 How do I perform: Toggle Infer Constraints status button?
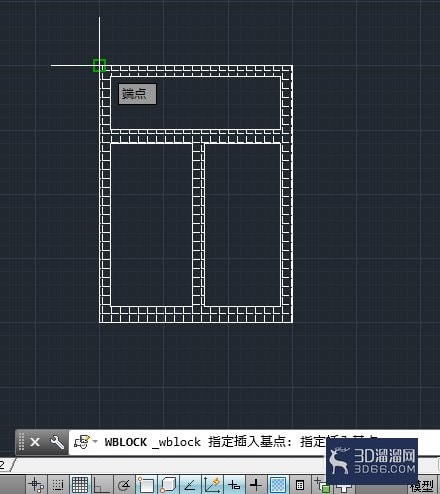[36, 485]
